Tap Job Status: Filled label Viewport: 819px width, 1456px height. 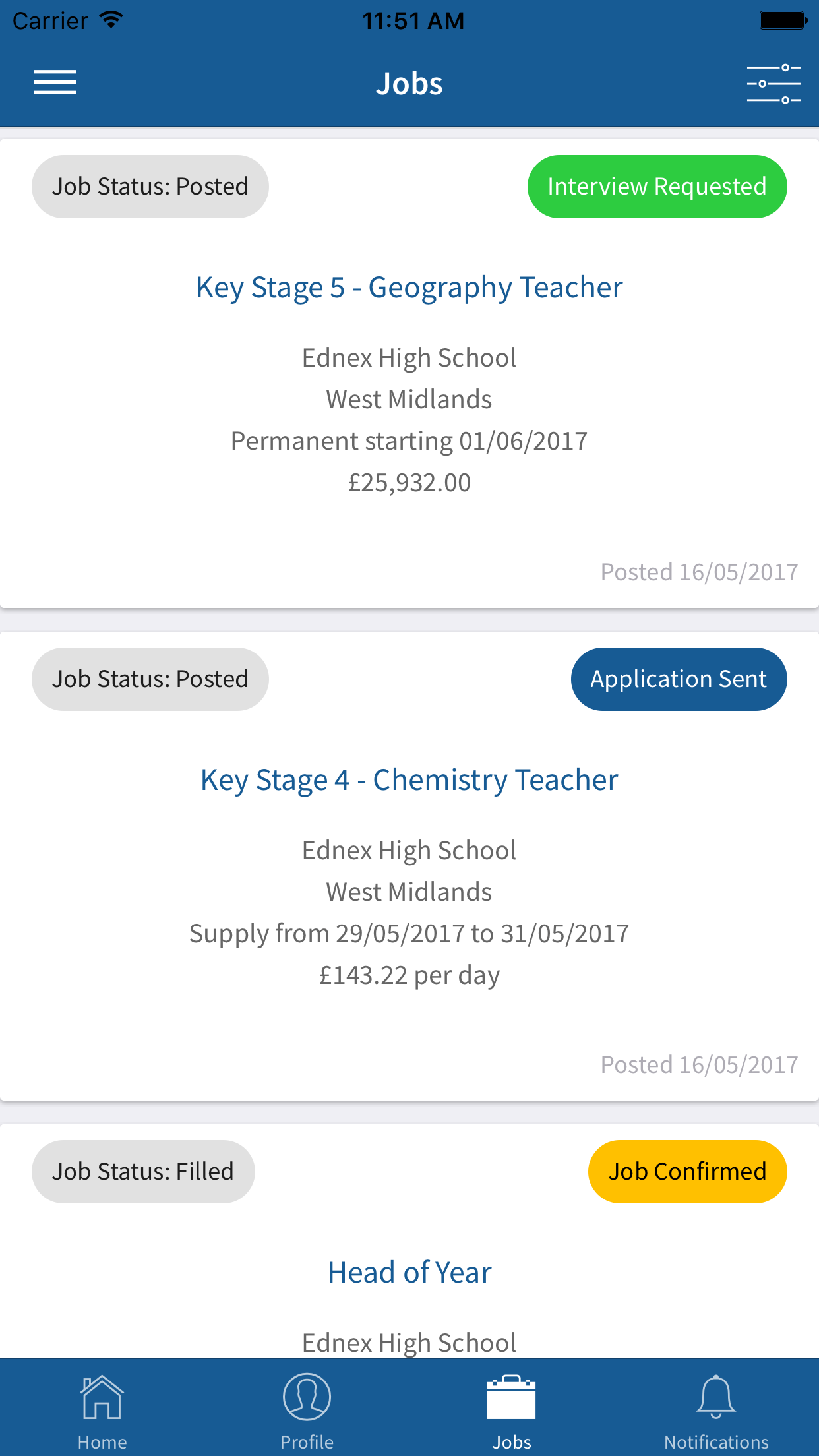[143, 1172]
